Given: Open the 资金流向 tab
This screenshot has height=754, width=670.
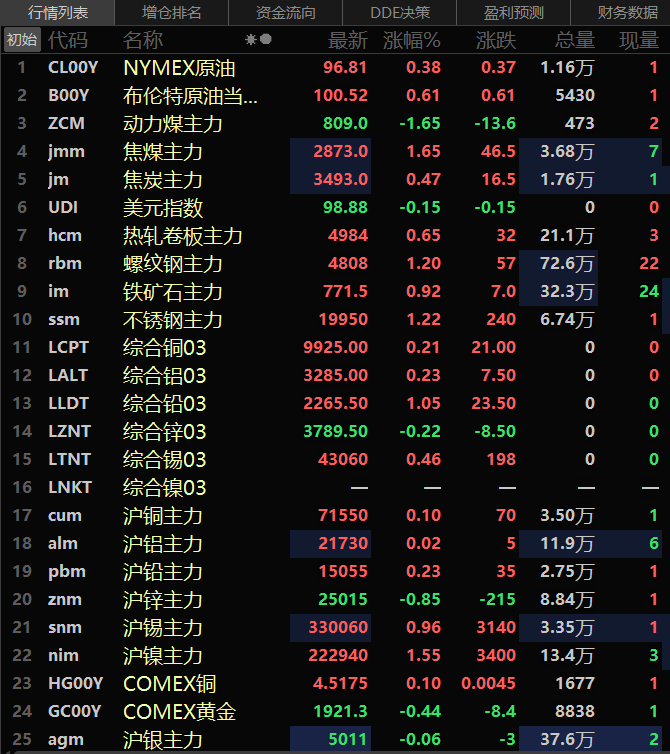Looking at the screenshot, I should click(x=285, y=13).
